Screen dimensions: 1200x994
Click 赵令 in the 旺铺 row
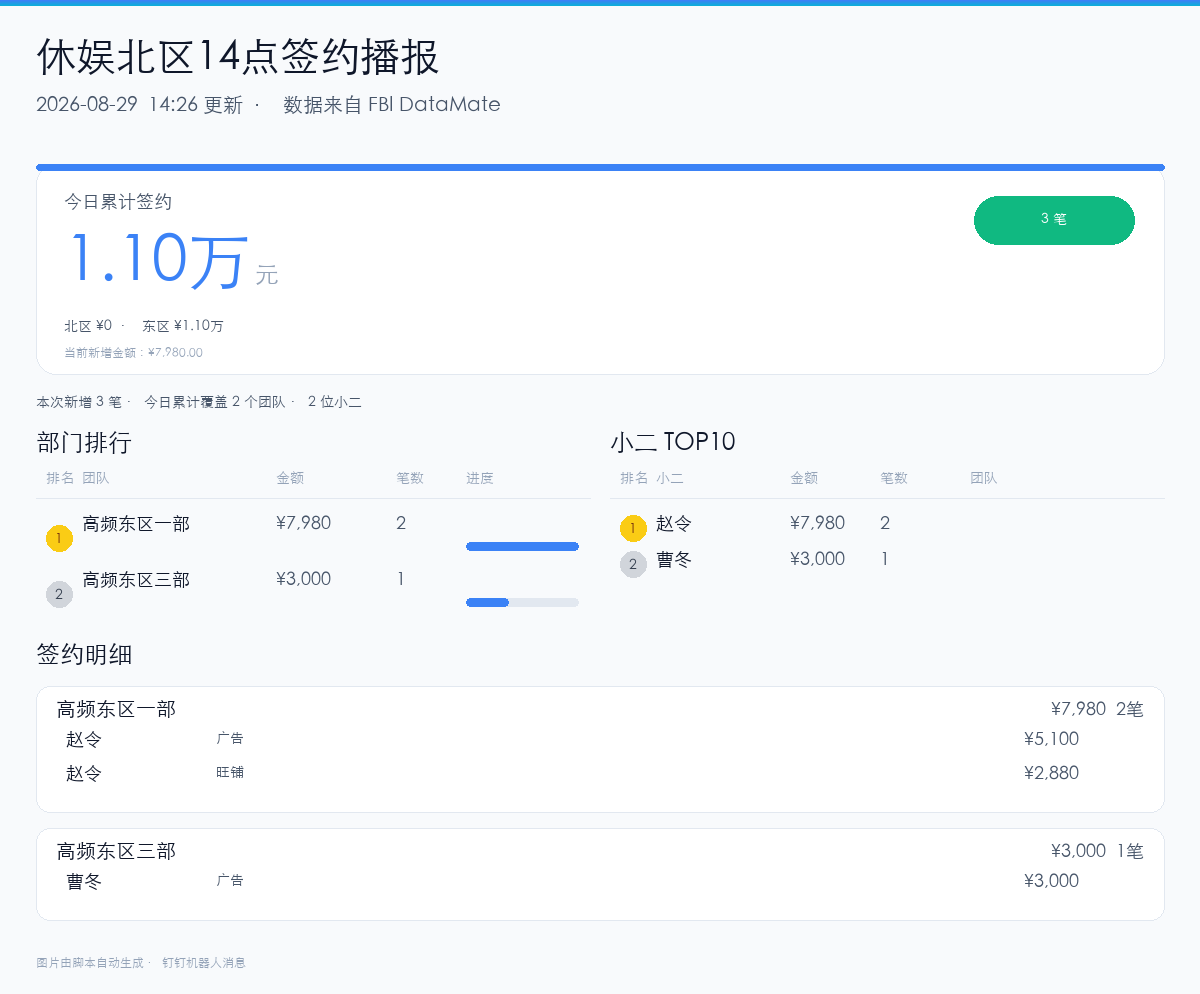(84, 773)
